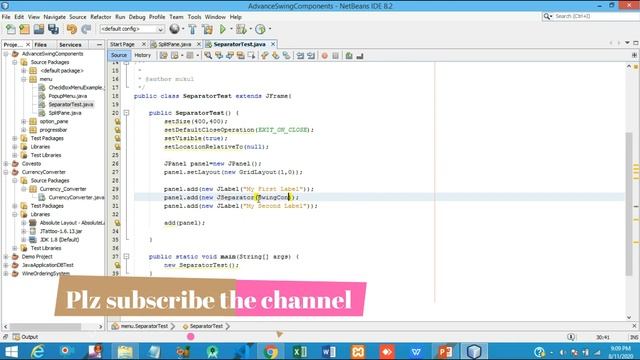
Task: Open the default config combo box
Action: pos(132,29)
